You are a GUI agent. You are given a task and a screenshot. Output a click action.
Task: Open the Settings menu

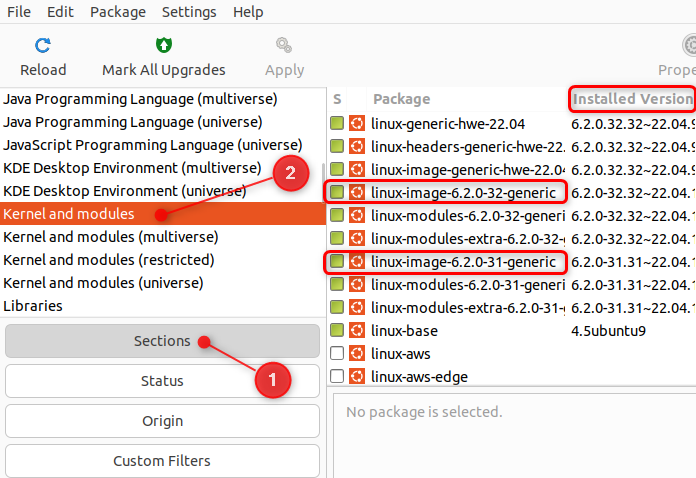[x=189, y=12]
